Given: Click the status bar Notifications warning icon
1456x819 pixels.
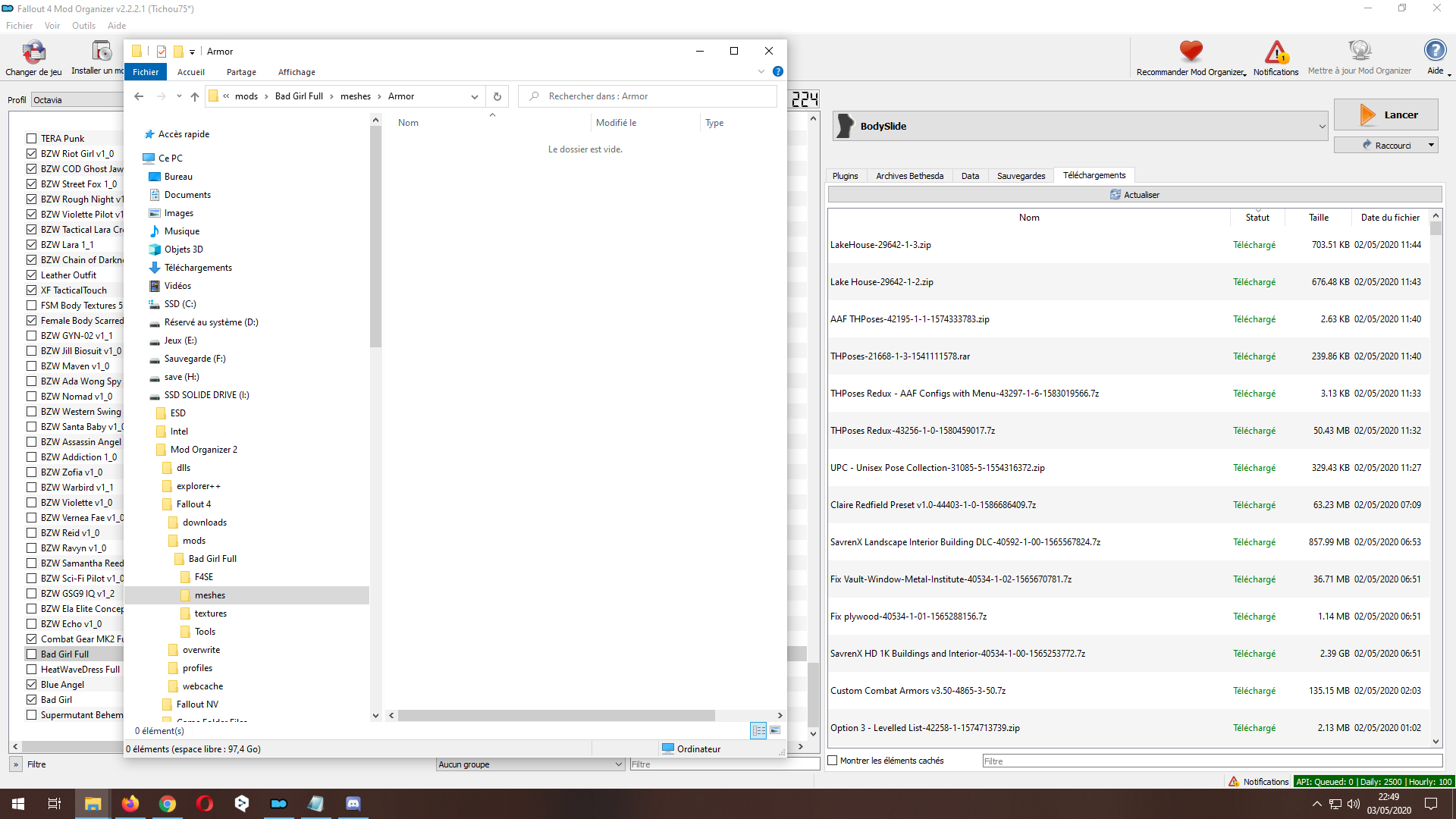Looking at the screenshot, I should (x=1234, y=781).
